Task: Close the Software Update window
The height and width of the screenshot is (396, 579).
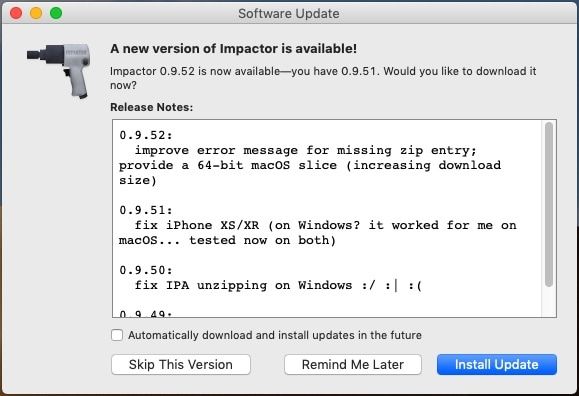Action: (x=16, y=13)
